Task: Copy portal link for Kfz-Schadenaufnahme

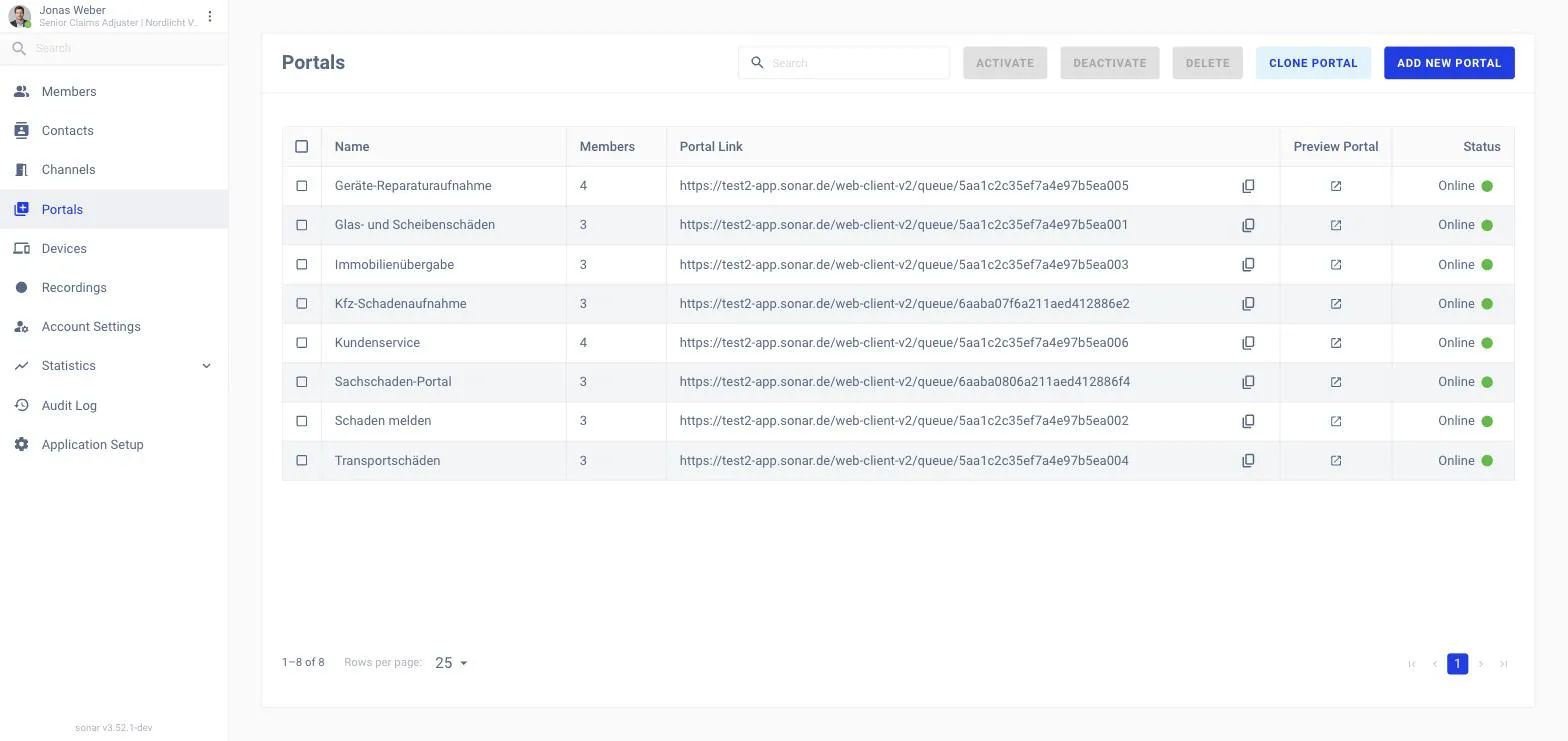Action: 1248,304
